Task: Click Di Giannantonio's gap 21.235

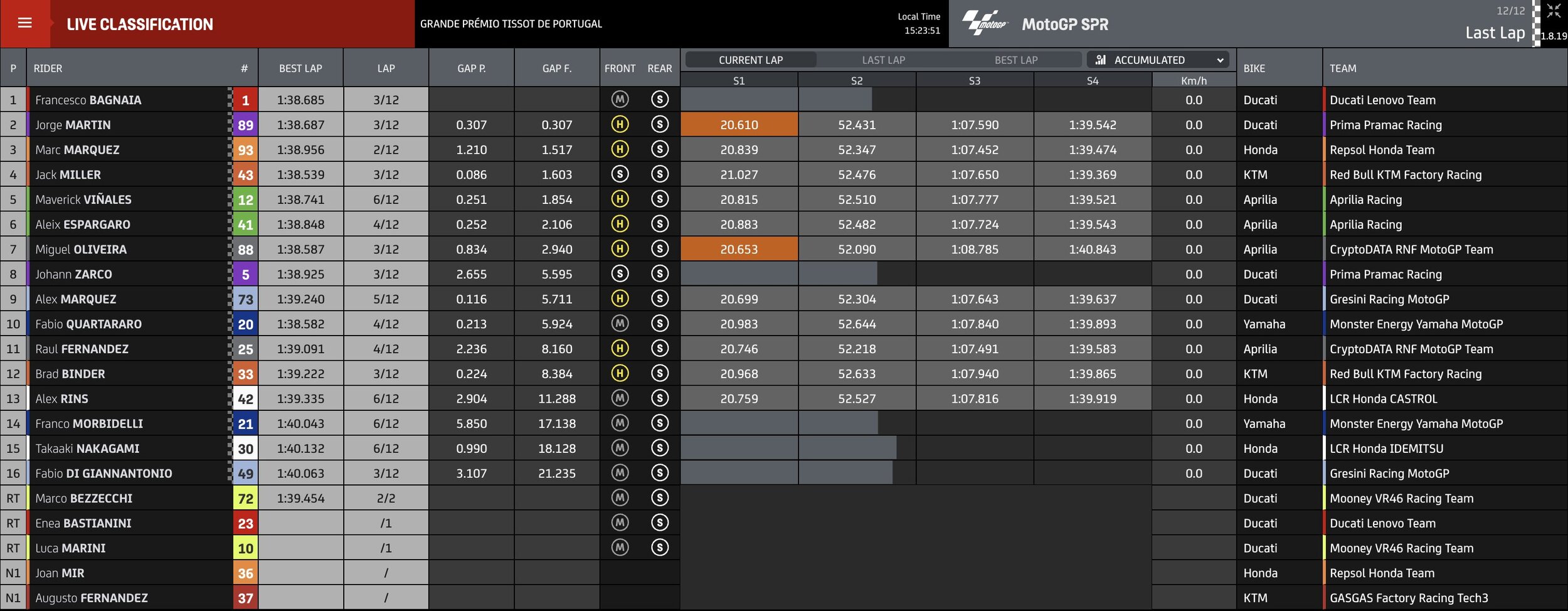Action: point(557,473)
